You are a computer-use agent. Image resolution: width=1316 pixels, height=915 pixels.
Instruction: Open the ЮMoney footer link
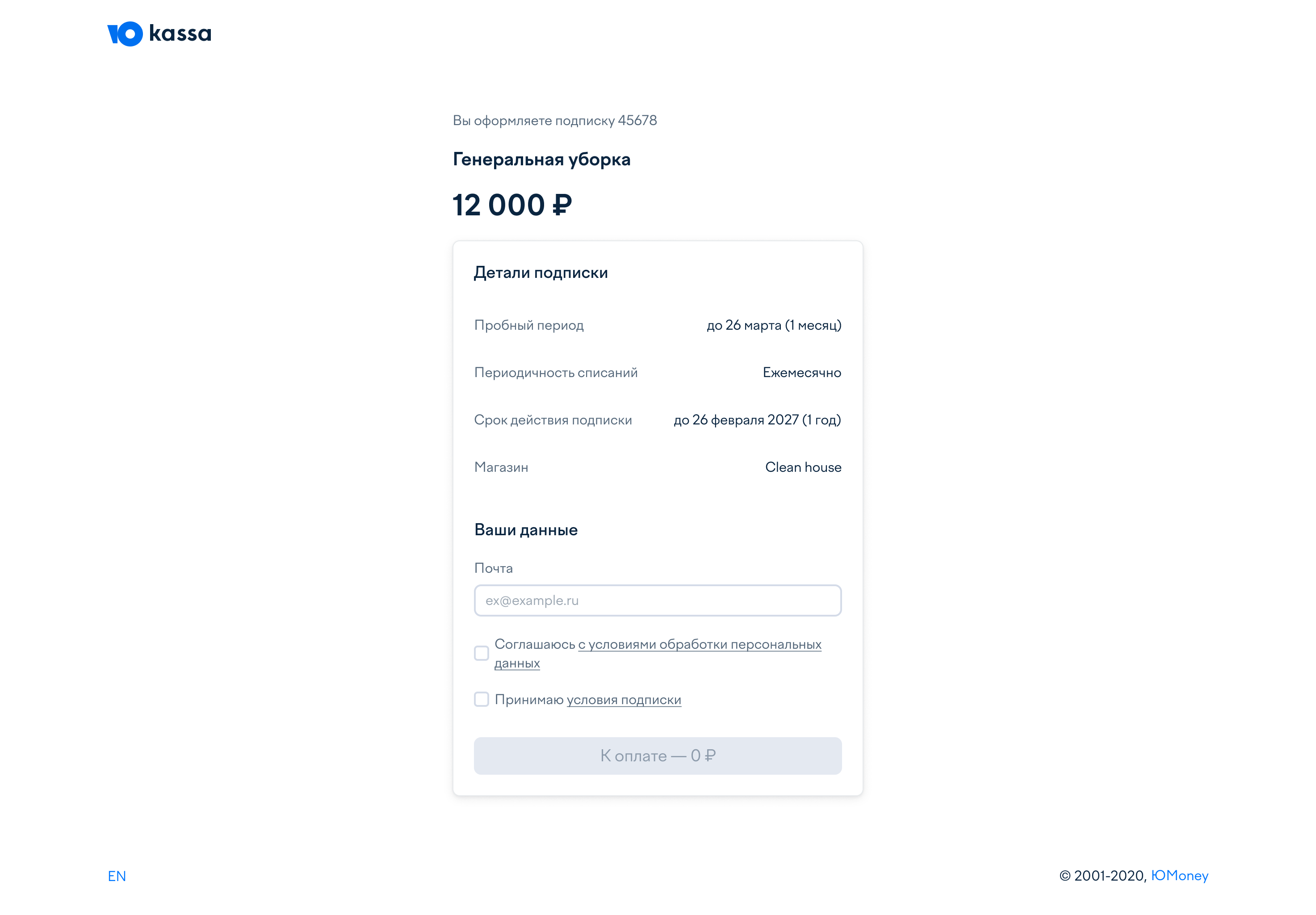1180,875
